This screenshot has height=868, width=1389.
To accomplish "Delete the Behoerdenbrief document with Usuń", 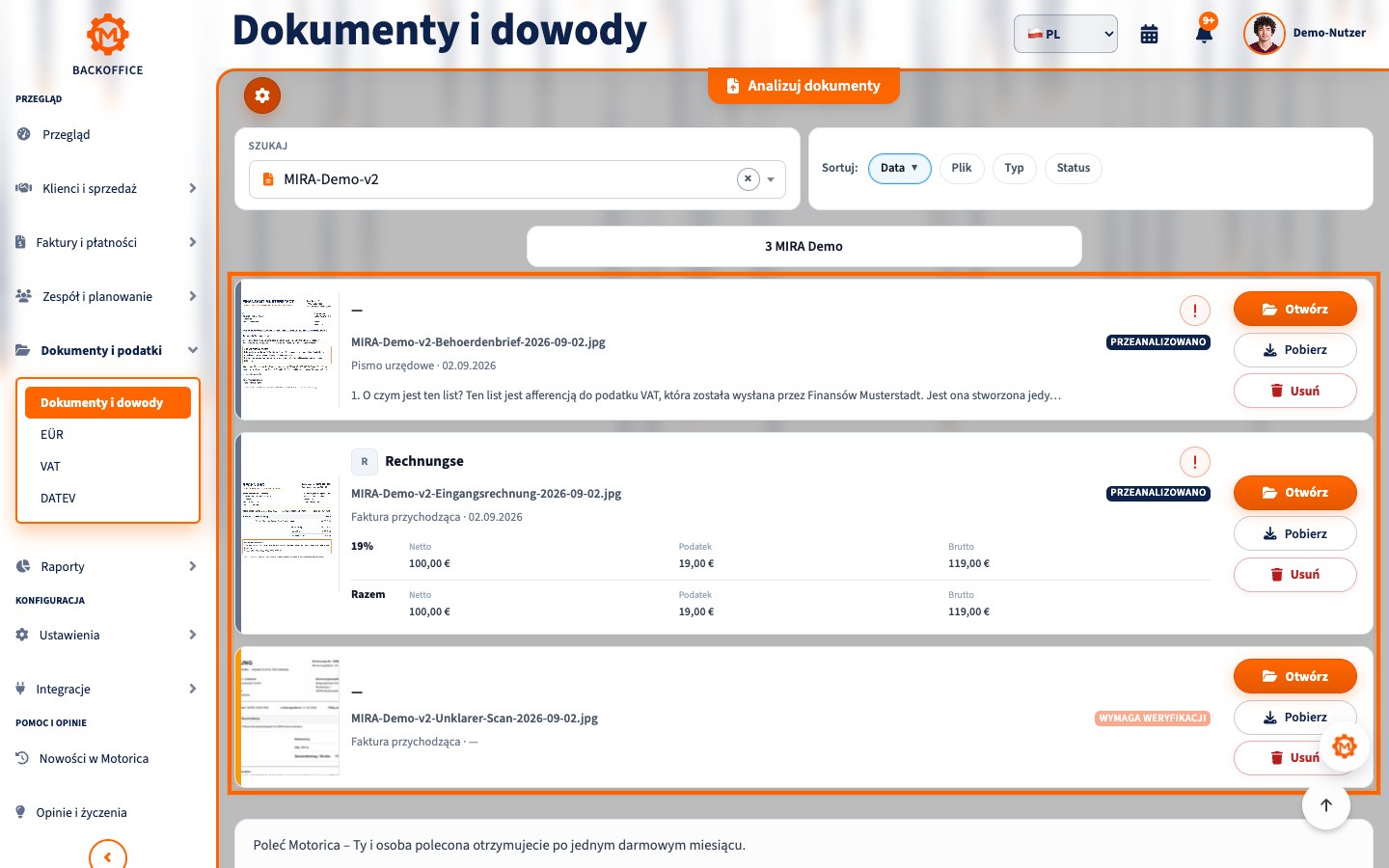I will 1295,391.
